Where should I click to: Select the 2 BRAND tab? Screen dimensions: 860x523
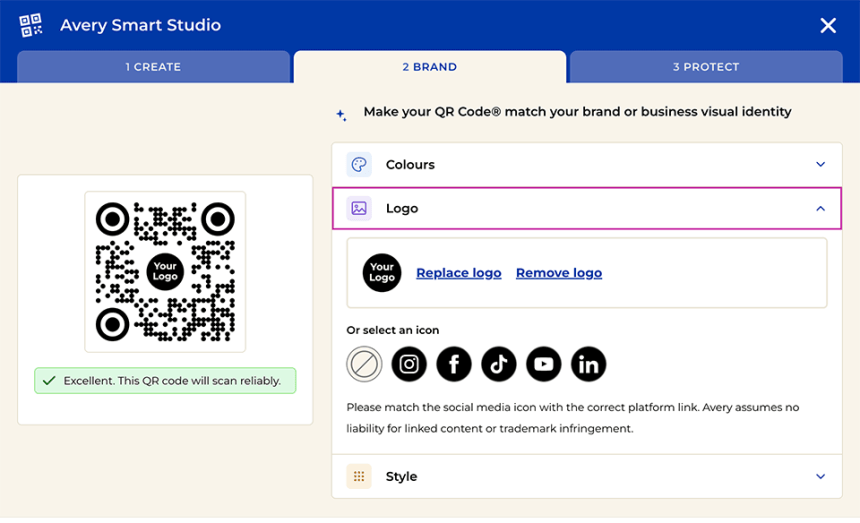(429, 67)
